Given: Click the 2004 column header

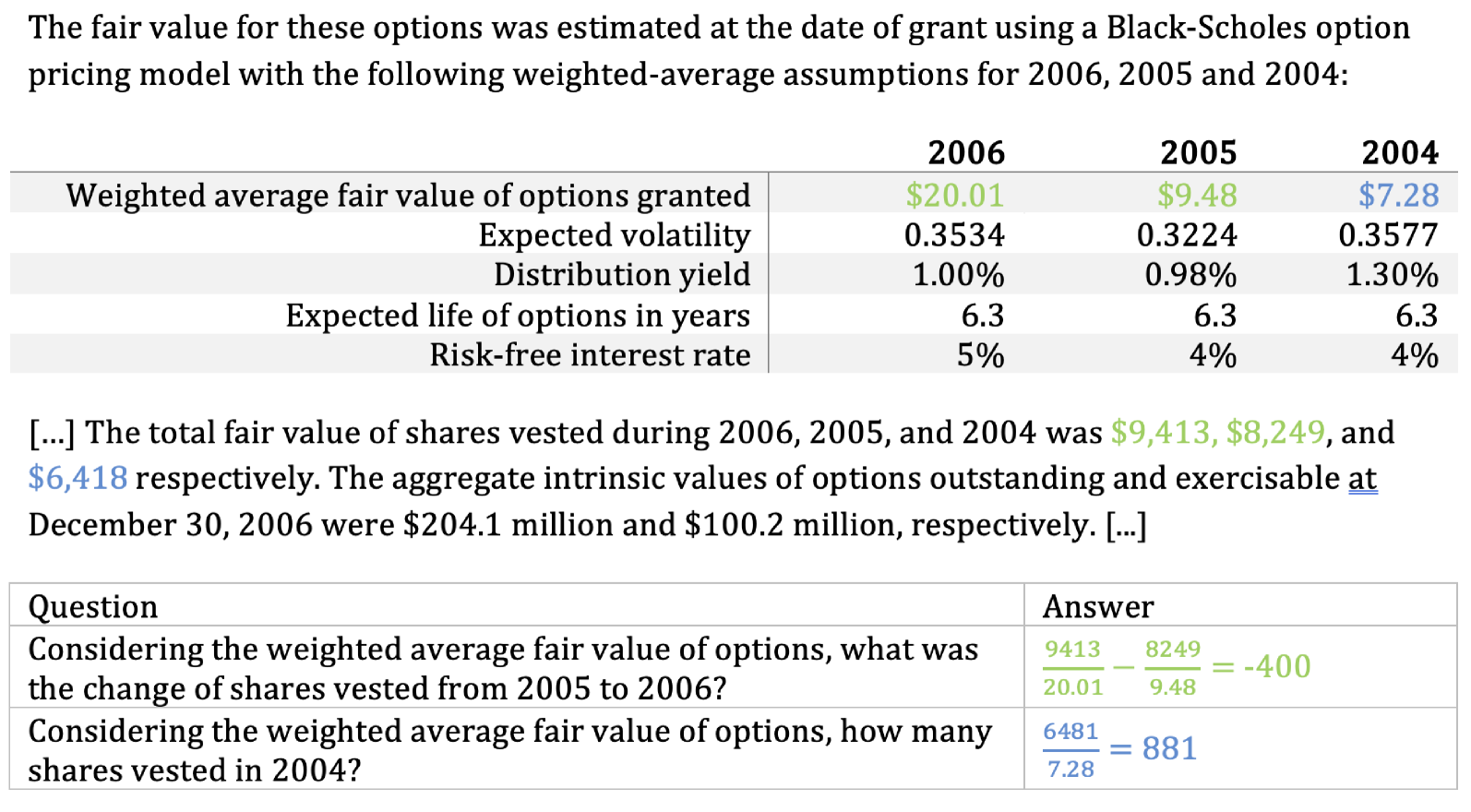Looking at the screenshot, I should 1399,152.
